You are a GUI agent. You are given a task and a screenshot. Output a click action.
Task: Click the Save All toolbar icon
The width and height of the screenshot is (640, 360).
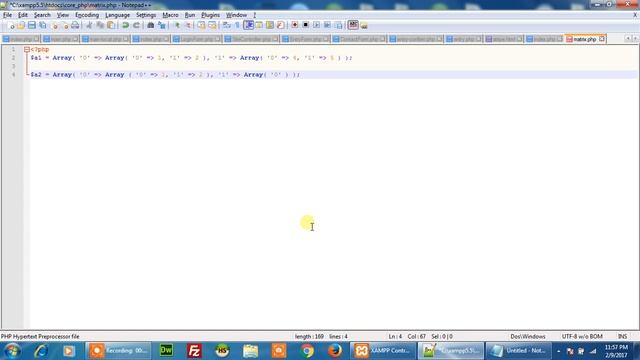click(42, 25)
